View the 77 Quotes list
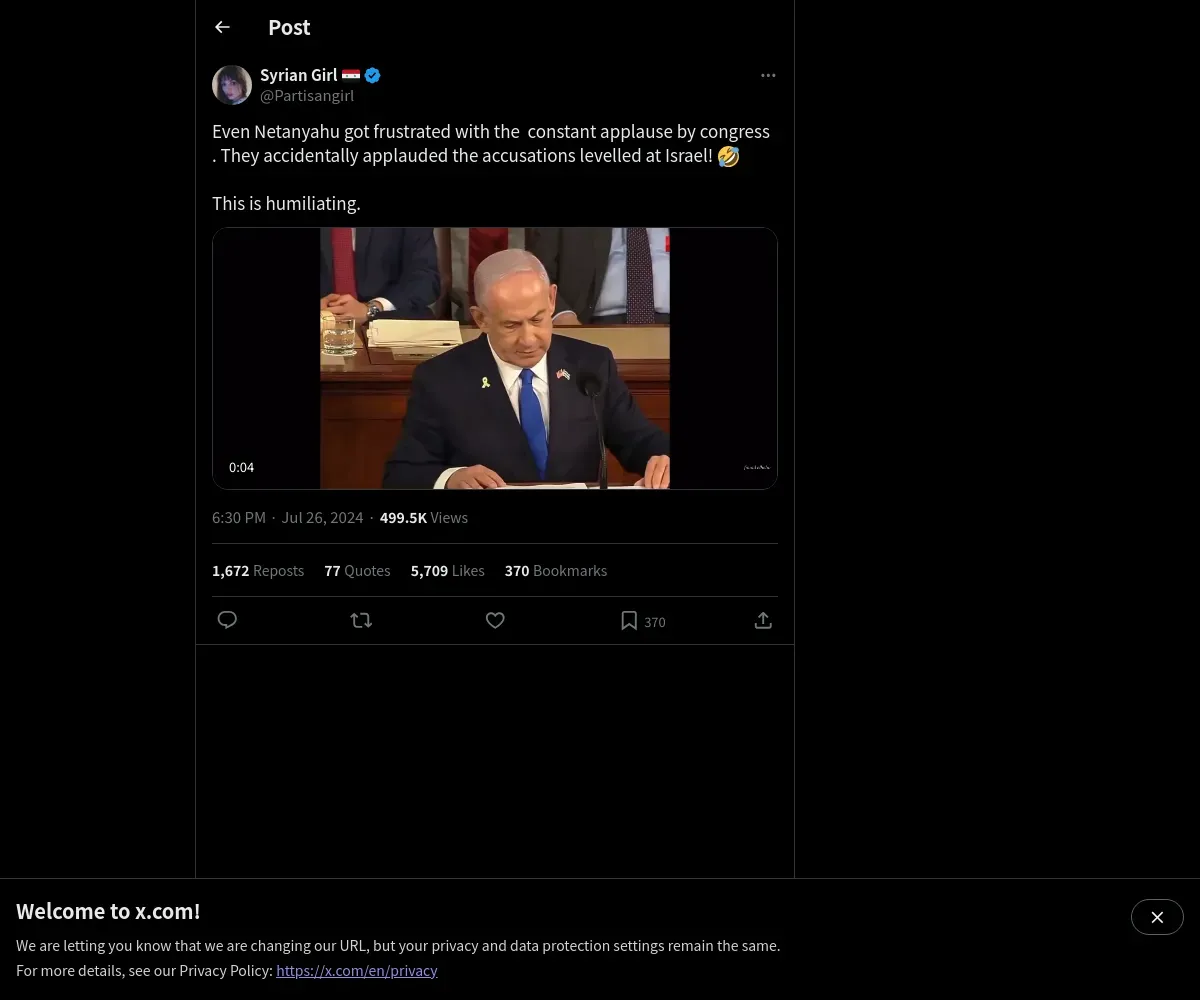The image size is (1200, 1000). (357, 571)
